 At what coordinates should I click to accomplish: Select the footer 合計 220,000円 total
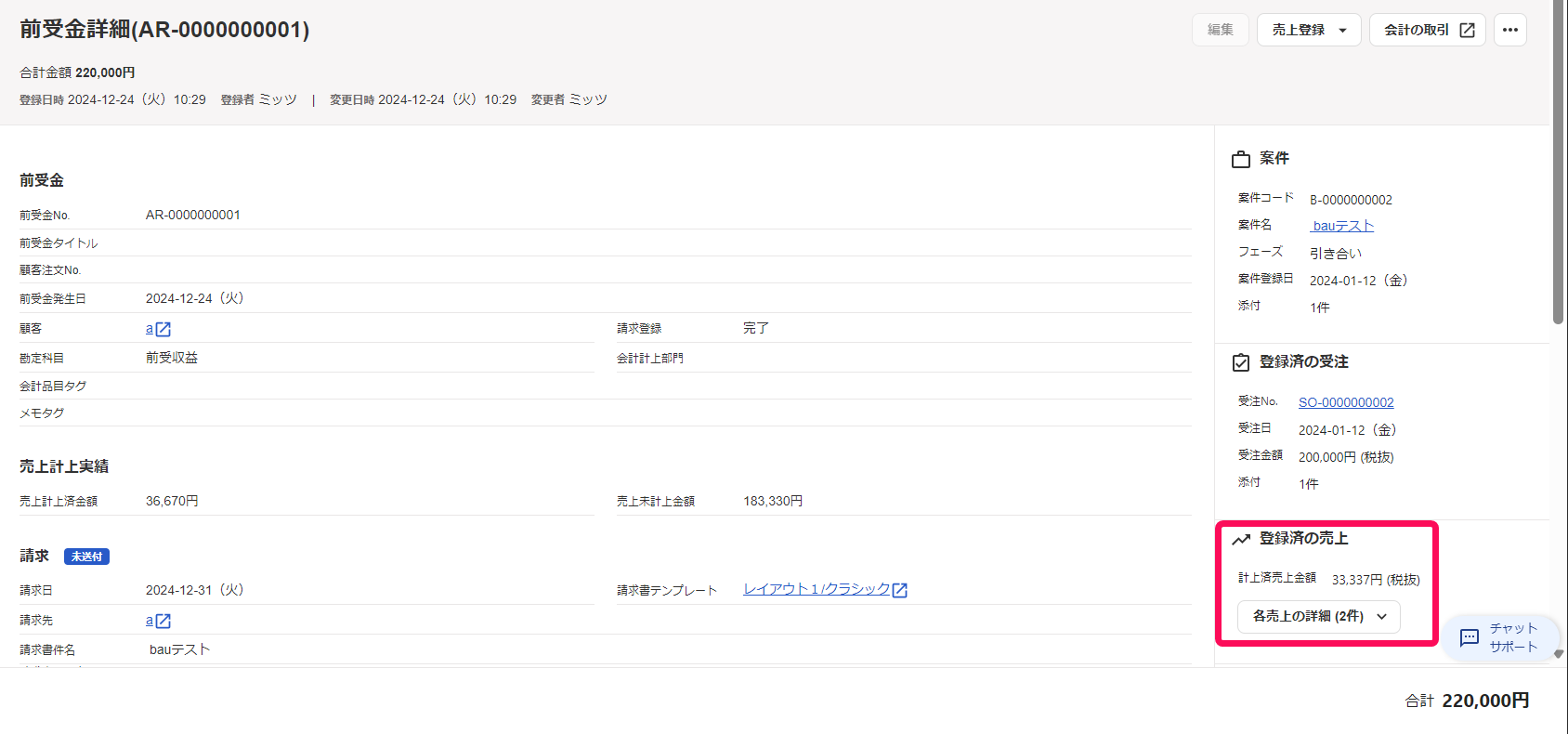point(1467,701)
